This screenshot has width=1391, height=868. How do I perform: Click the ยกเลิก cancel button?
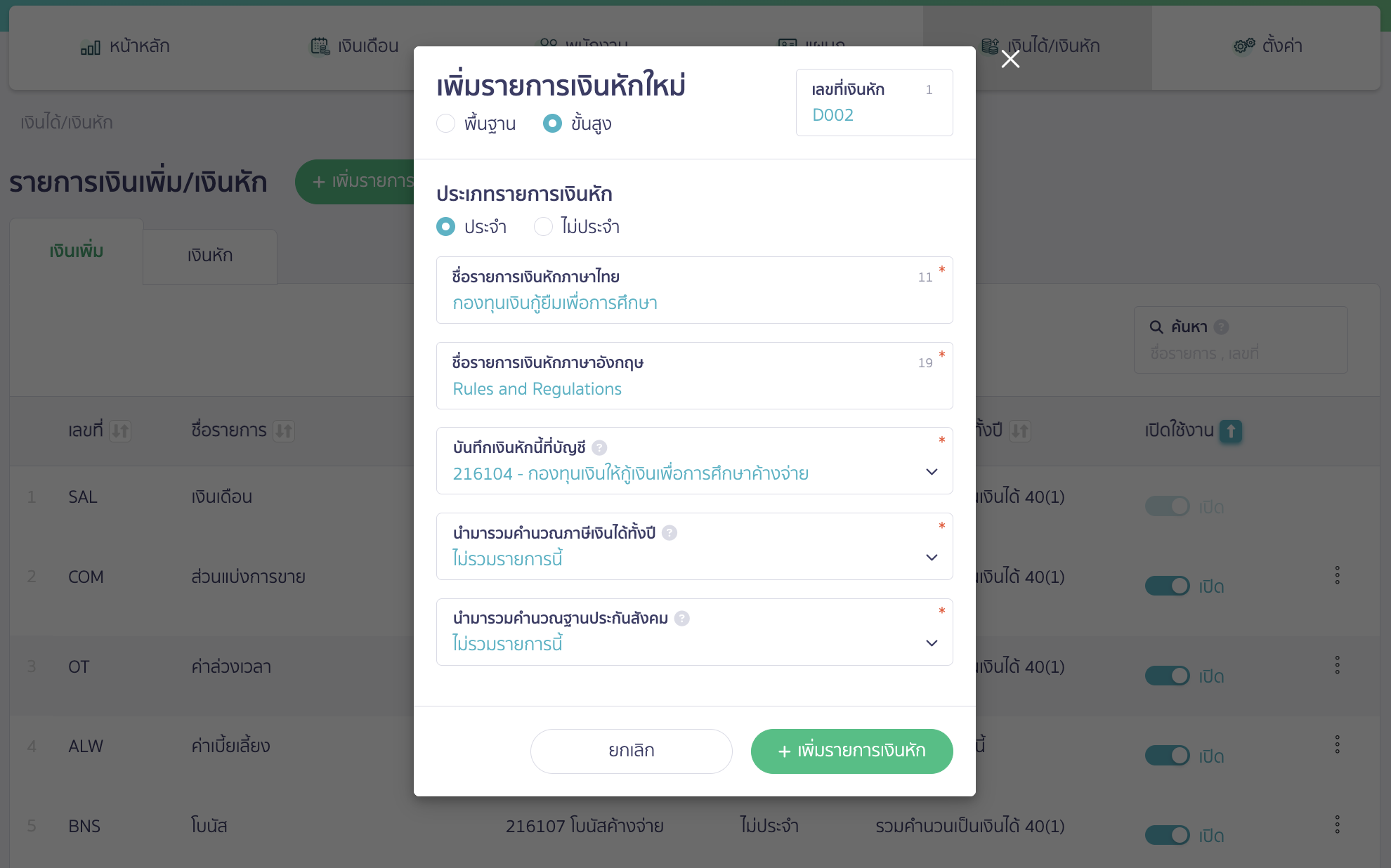[630, 751]
